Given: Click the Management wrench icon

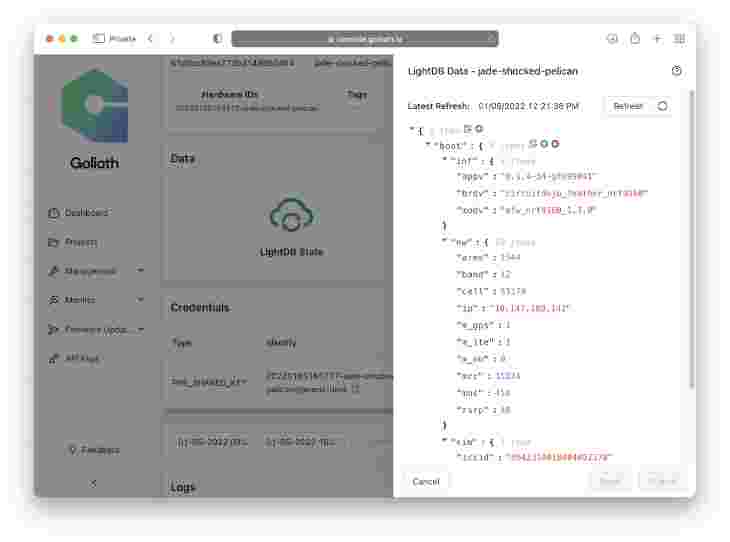Looking at the screenshot, I should (53, 271).
